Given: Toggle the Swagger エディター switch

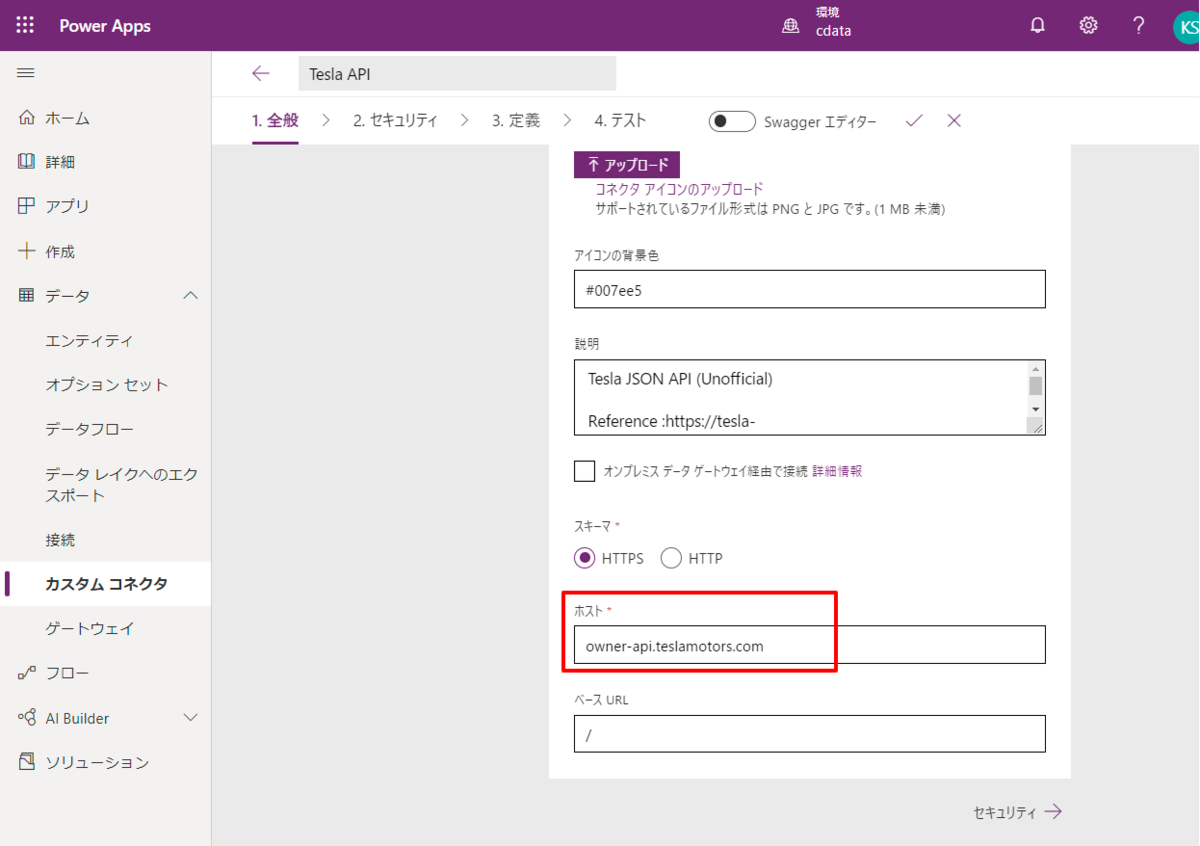Looking at the screenshot, I should (732, 121).
